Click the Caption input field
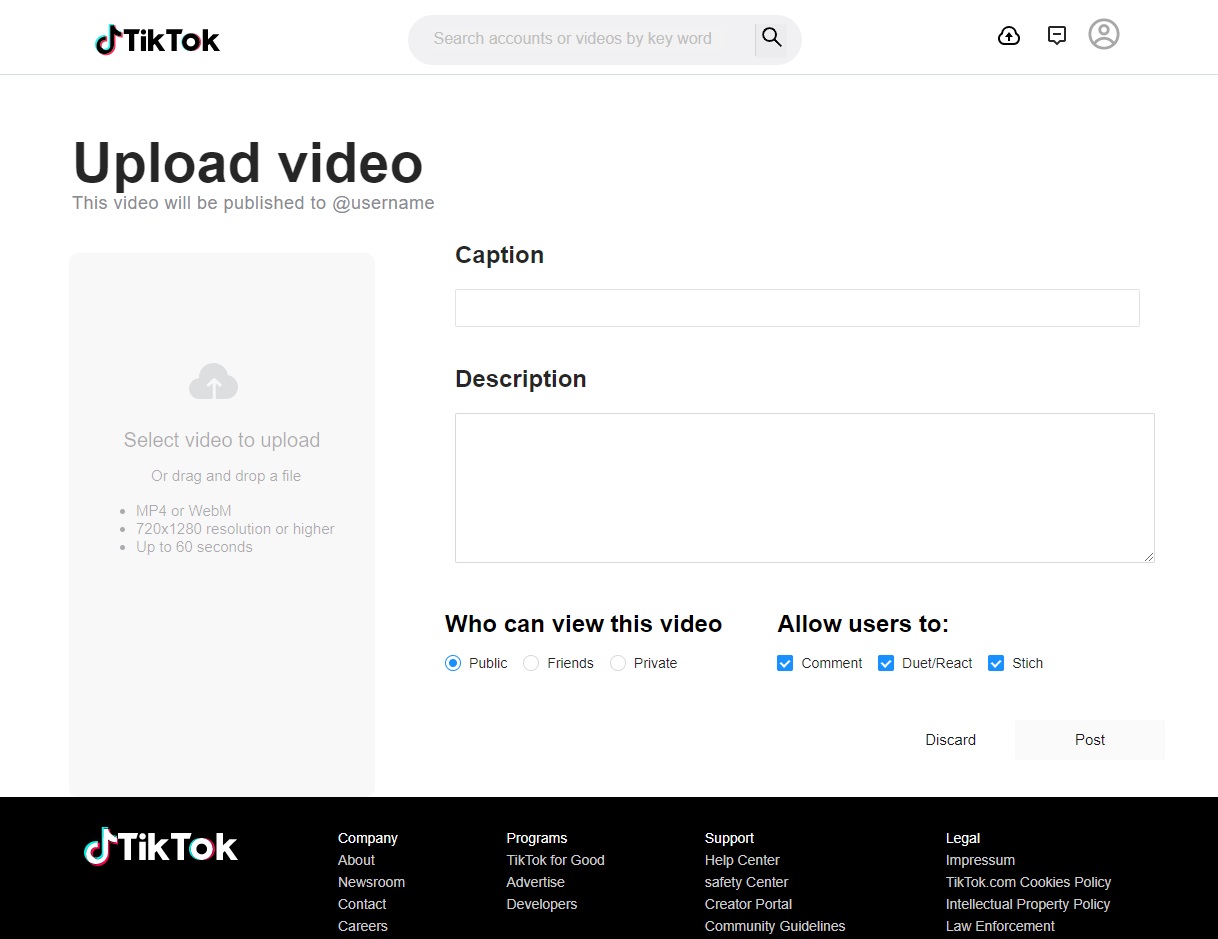The width and height of the screenshot is (1218, 939). click(x=797, y=308)
